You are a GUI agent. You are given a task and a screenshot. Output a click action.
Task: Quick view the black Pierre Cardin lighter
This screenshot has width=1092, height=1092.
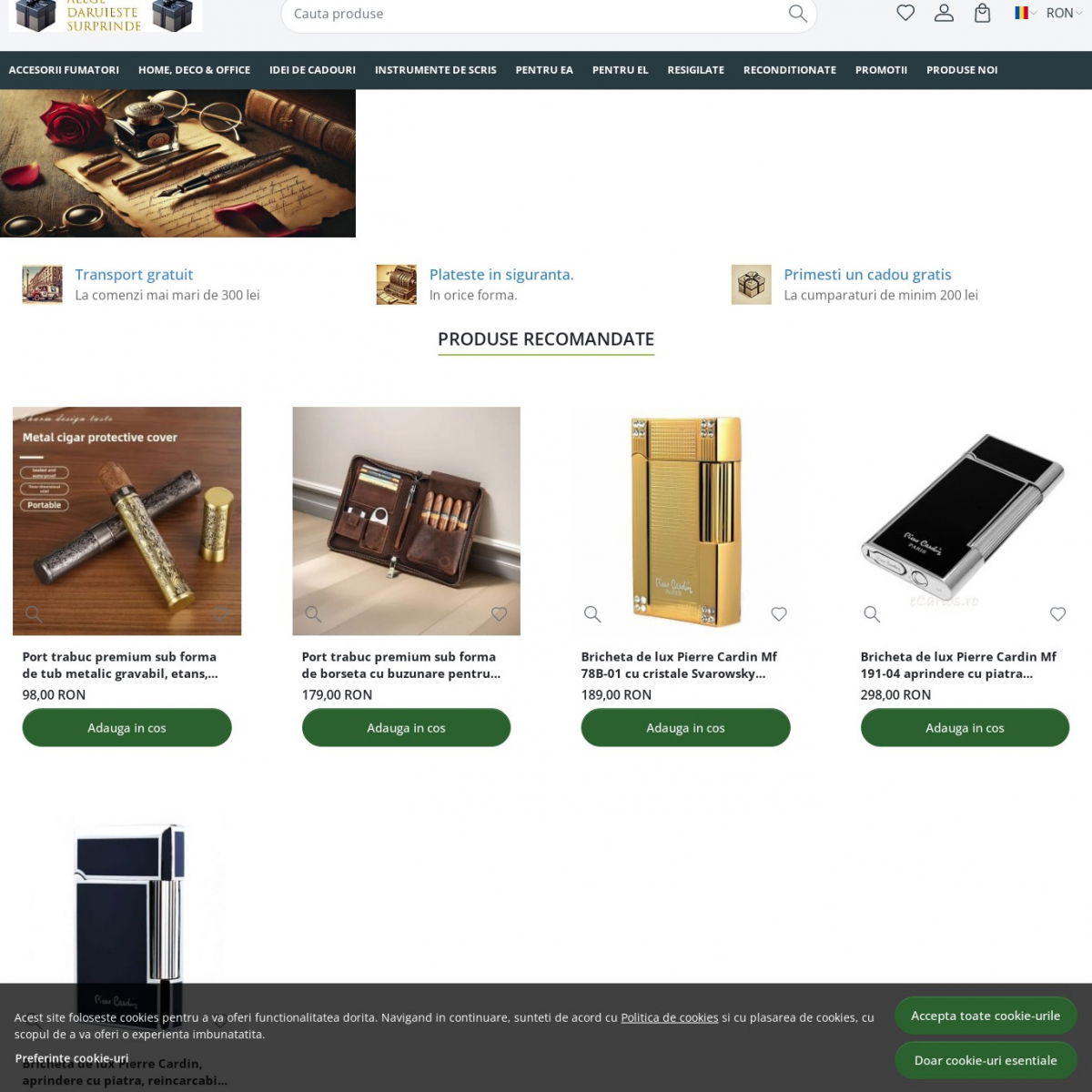tap(872, 614)
